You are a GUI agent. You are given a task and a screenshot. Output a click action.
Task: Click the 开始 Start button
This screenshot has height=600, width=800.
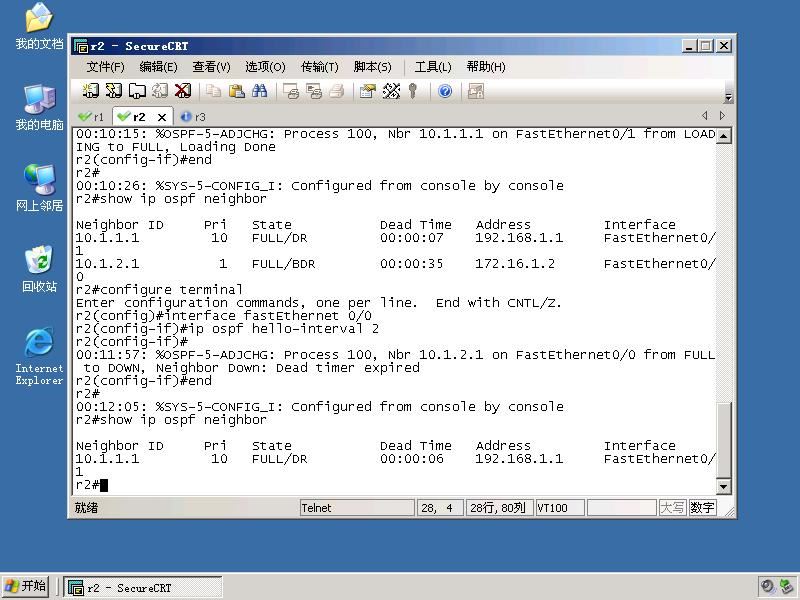coord(25,587)
